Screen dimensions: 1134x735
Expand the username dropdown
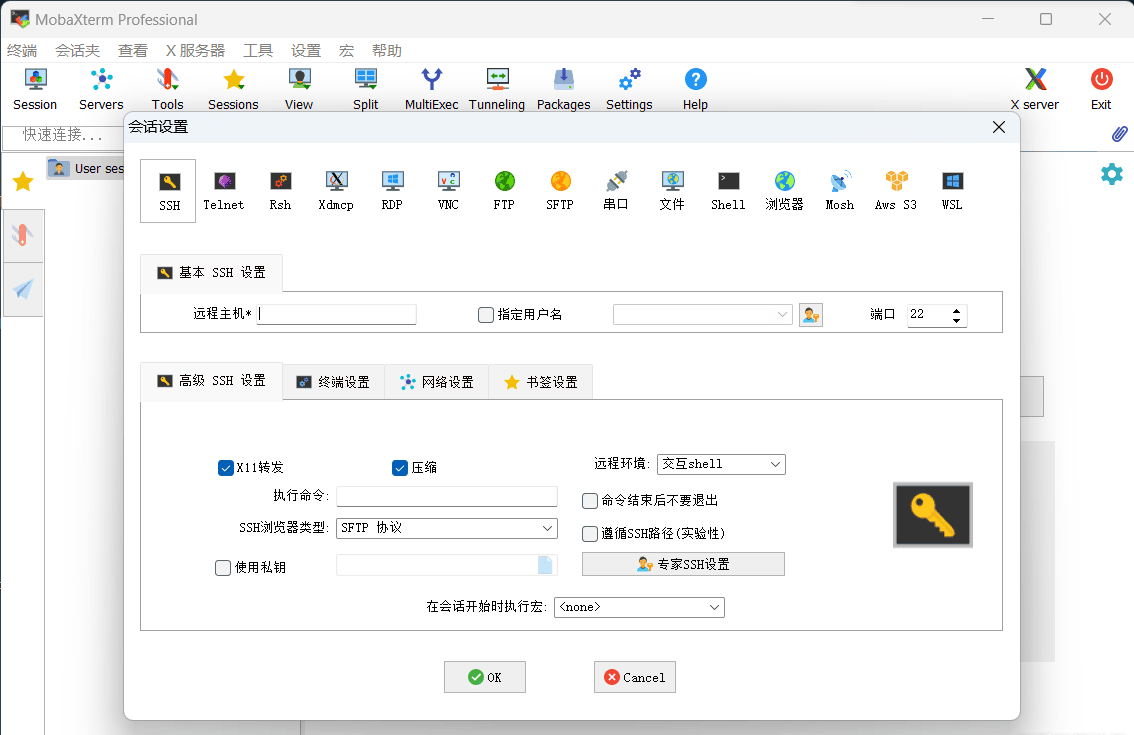(782, 315)
